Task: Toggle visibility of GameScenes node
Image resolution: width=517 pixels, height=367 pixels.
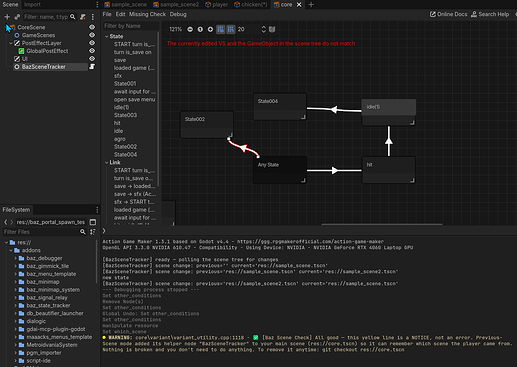Action: (92, 35)
